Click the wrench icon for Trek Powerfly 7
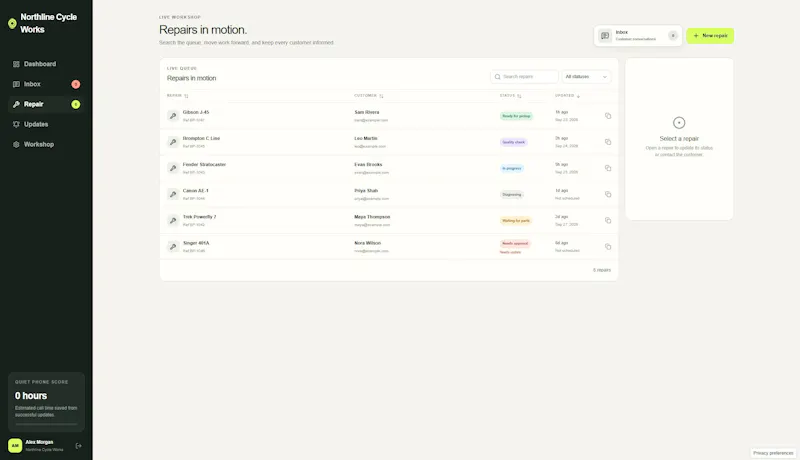This screenshot has height=460, width=800. tap(173, 220)
